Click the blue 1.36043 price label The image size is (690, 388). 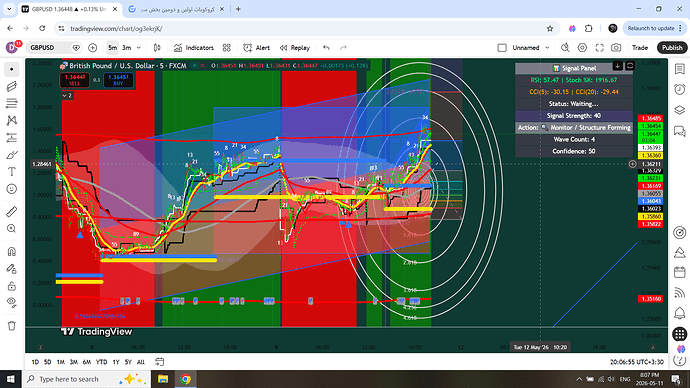(x=651, y=201)
